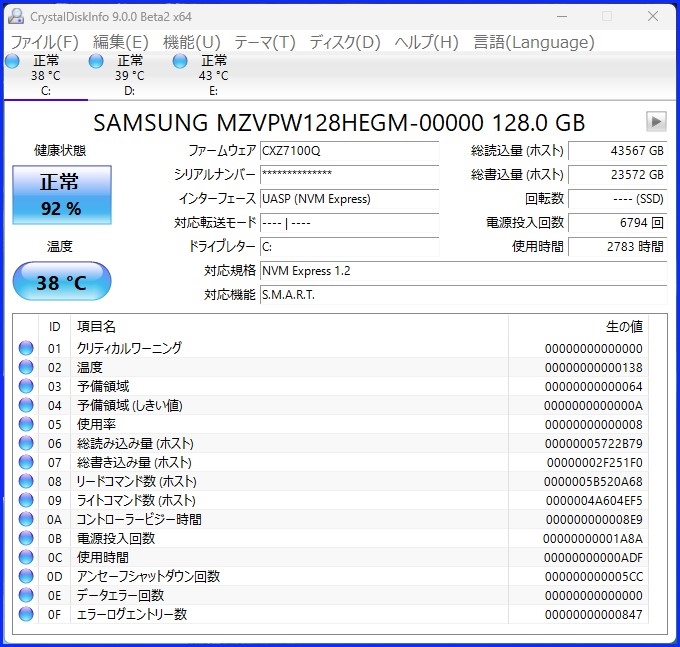This screenshot has height=647, width=680.
Task: Click the status orb for ライトコマンド数 (ホスト)
Action: (26, 500)
